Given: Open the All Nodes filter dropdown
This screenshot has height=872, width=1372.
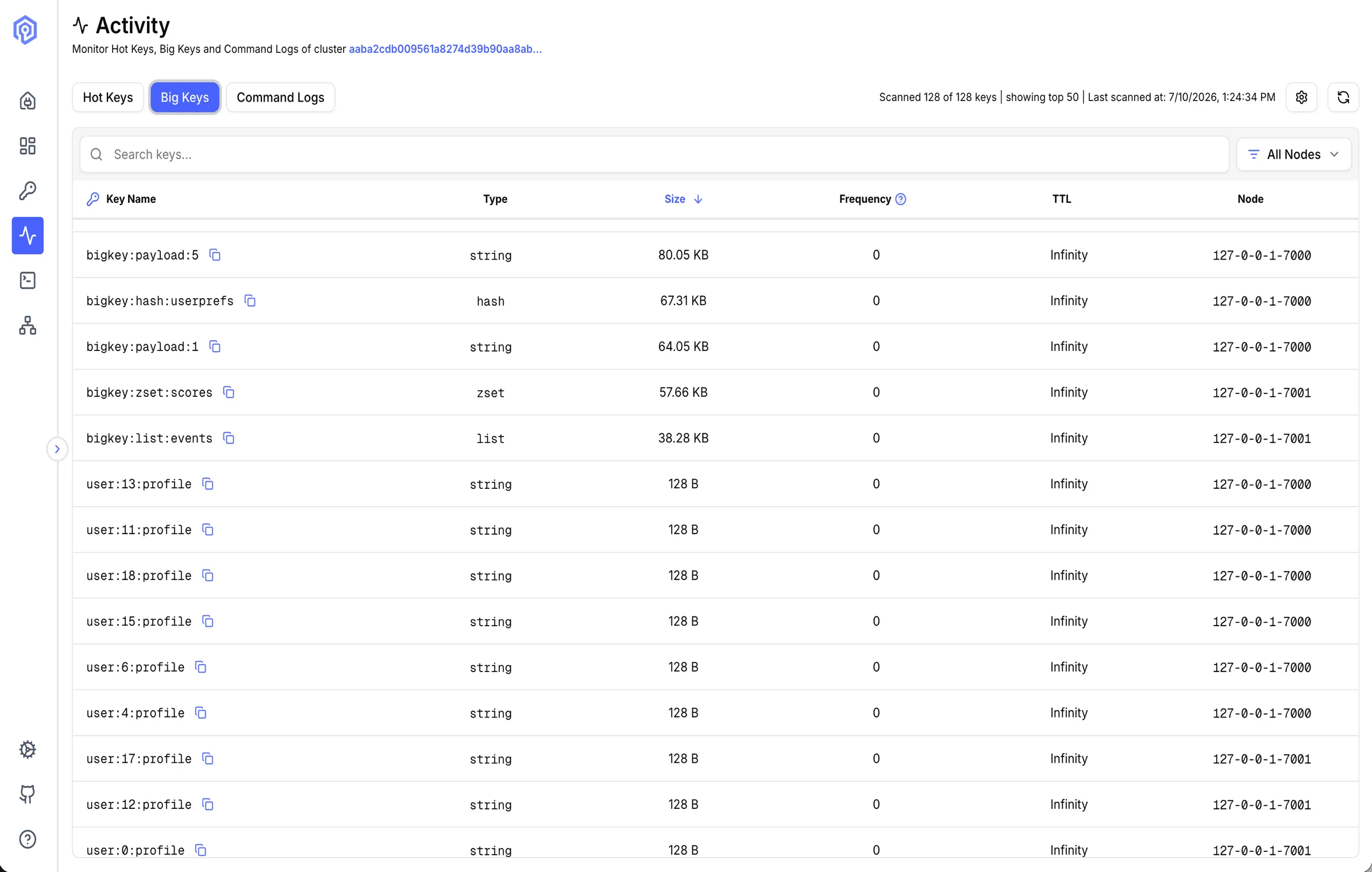Looking at the screenshot, I should click(x=1293, y=155).
